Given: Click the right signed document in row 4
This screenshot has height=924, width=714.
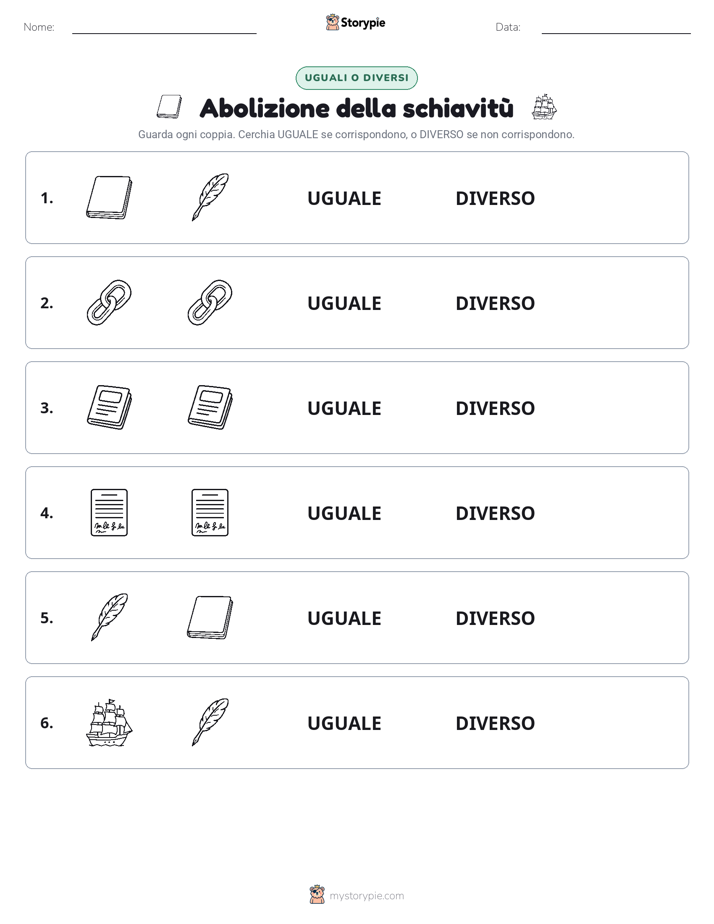Looking at the screenshot, I should click(210, 512).
